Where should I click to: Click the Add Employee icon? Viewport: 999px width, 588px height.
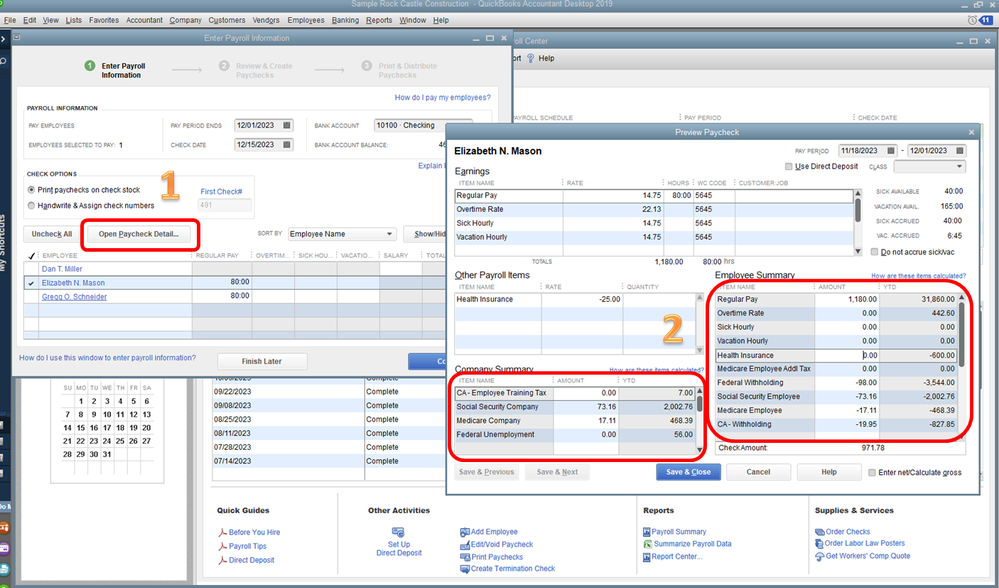(464, 532)
